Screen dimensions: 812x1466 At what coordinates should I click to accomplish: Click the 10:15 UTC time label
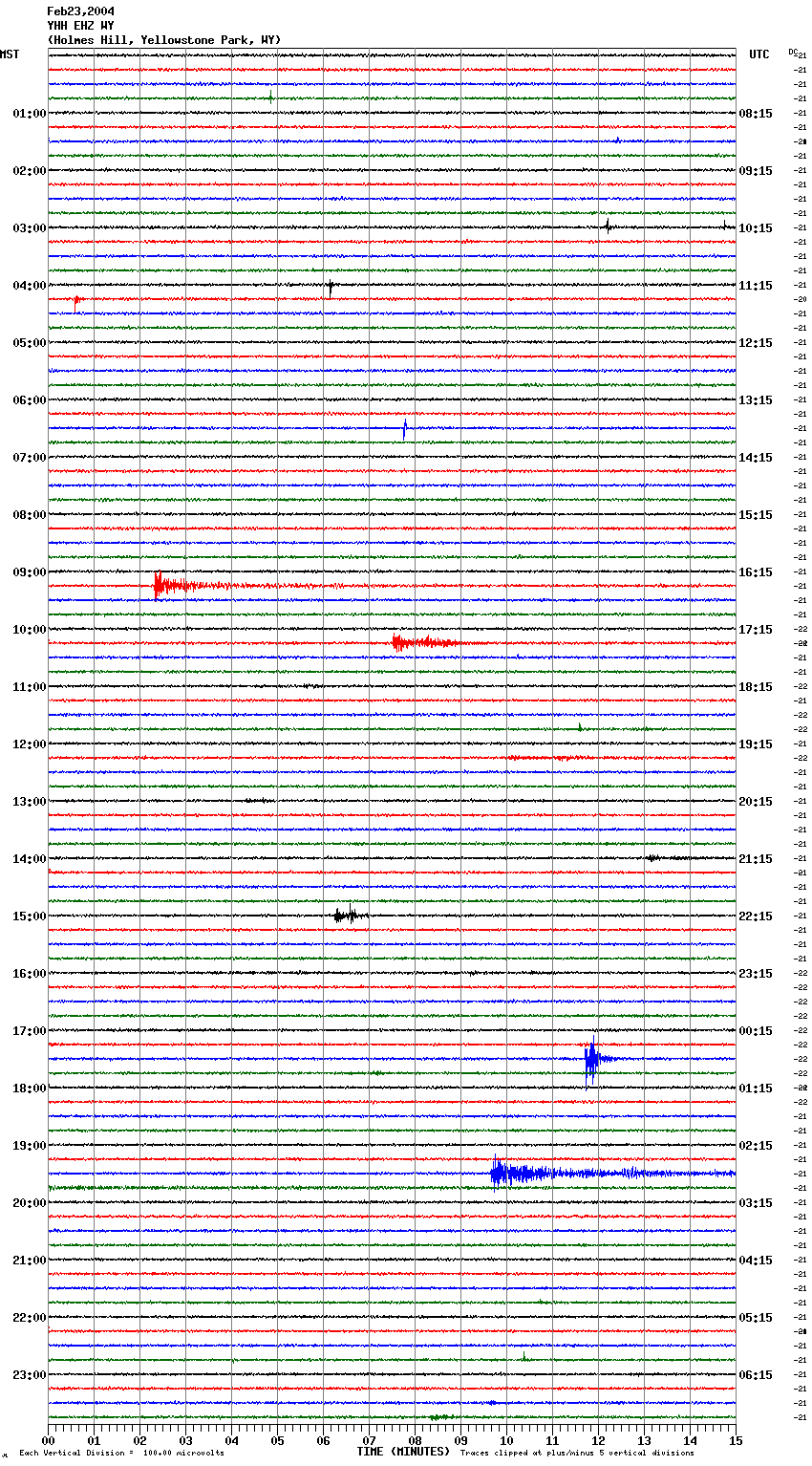[x=756, y=228]
